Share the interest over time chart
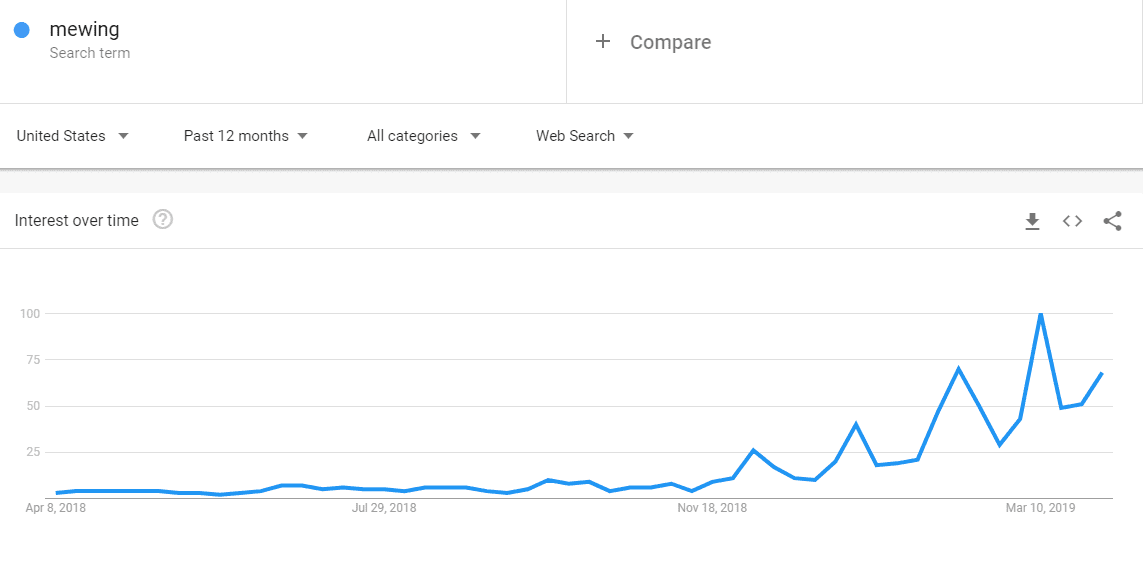The width and height of the screenshot is (1143, 579). click(1112, 221)
